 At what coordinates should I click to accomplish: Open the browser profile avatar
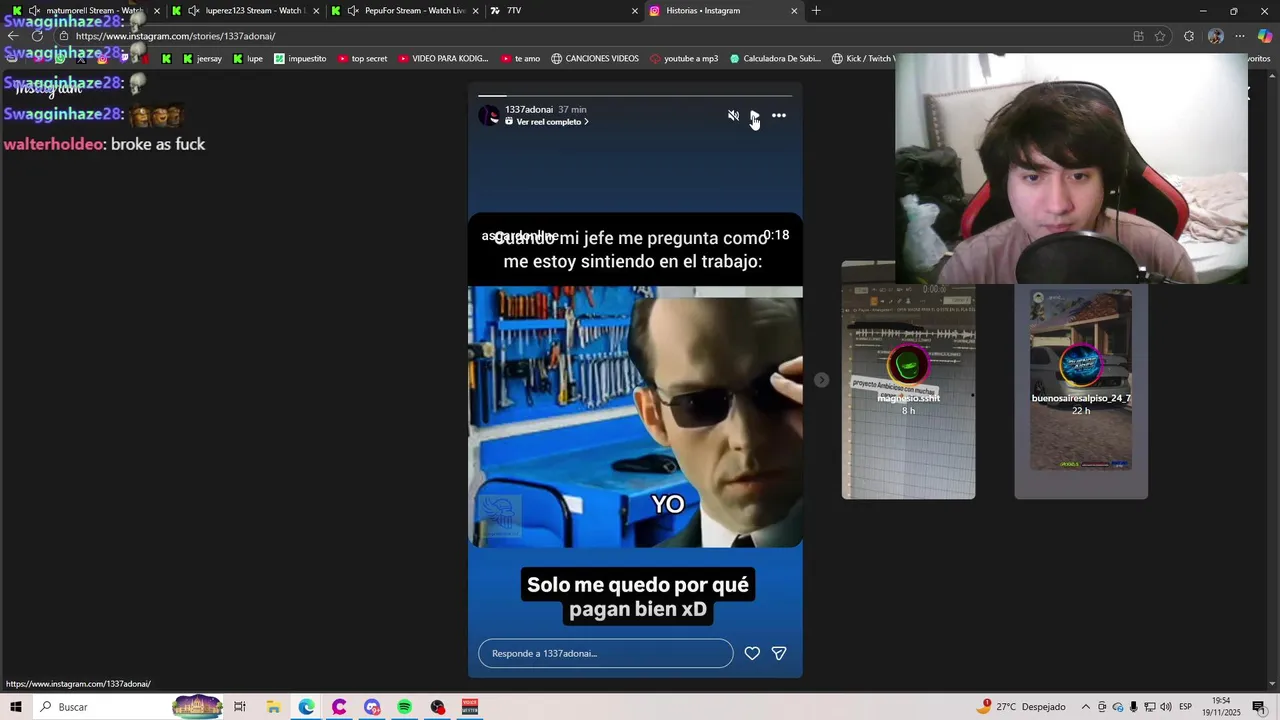(x=1216, y=36)
